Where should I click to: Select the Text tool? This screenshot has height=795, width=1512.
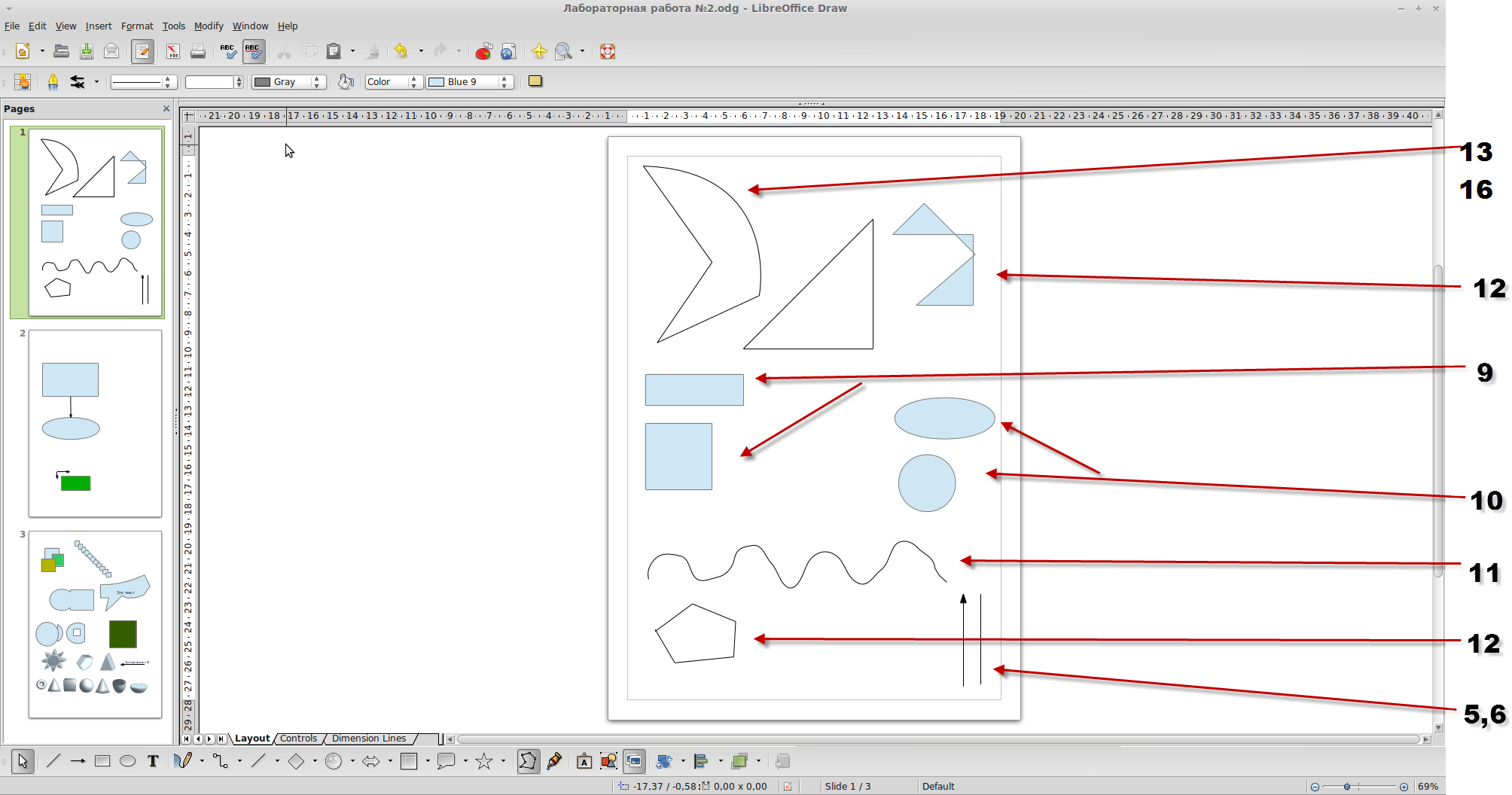[153, 761]
